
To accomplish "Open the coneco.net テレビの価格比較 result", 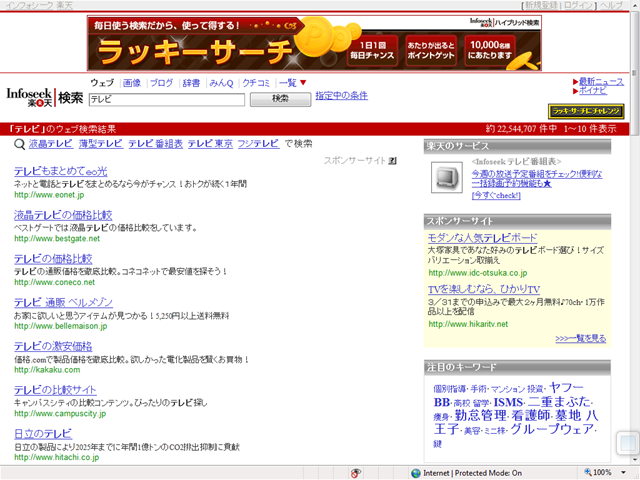I will click(53, 258).
